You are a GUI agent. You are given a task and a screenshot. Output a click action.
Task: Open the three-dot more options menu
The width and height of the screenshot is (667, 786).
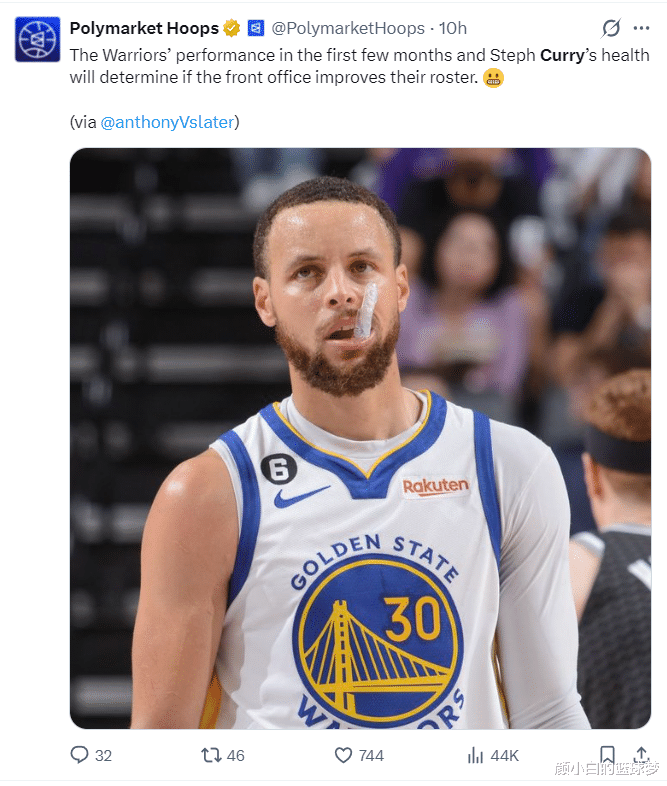coord(641,28)
